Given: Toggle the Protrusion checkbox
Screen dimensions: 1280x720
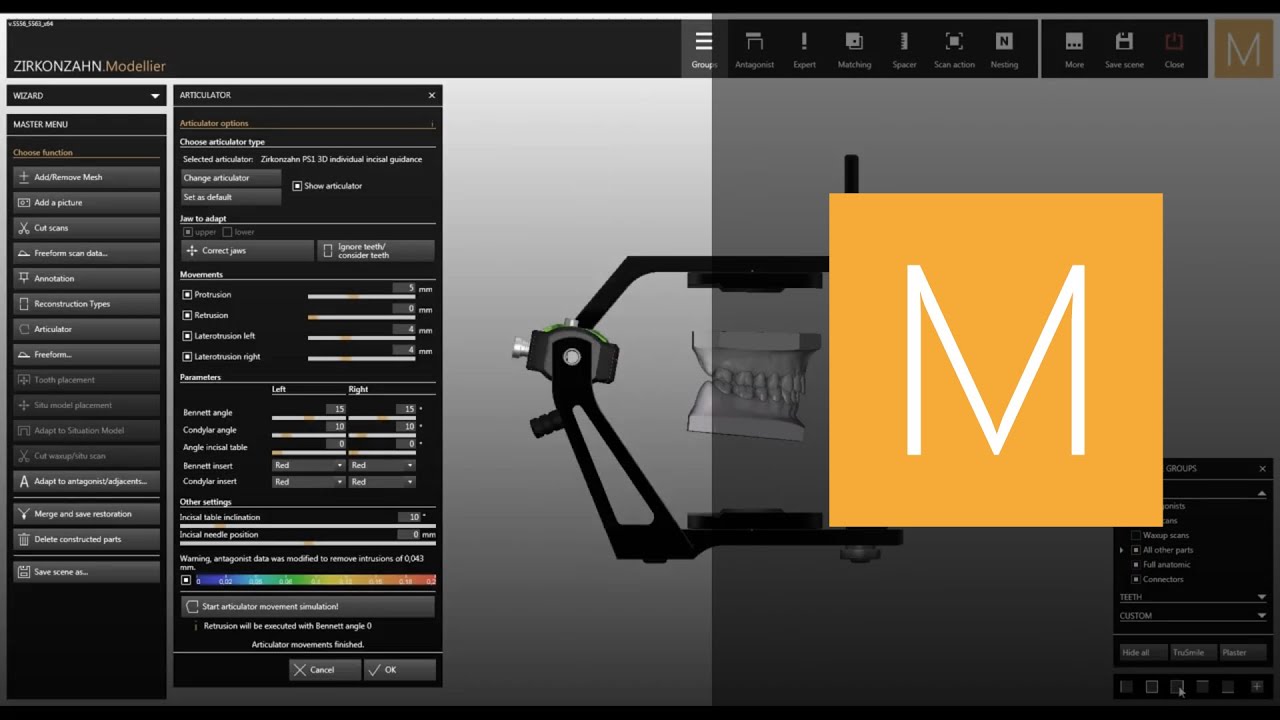Looking at the screenshot, I should coord(187,295).
